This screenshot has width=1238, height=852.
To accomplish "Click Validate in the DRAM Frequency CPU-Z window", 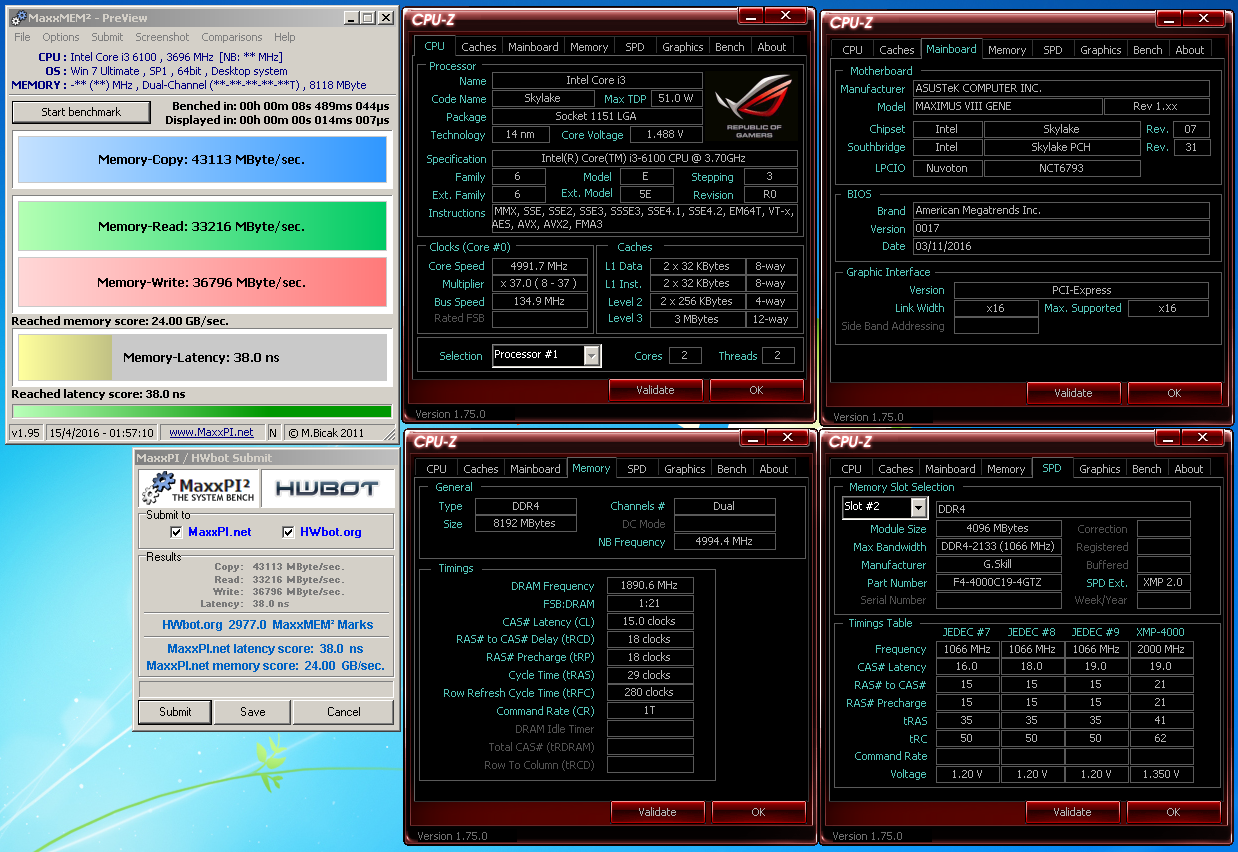I will point(657,812).
